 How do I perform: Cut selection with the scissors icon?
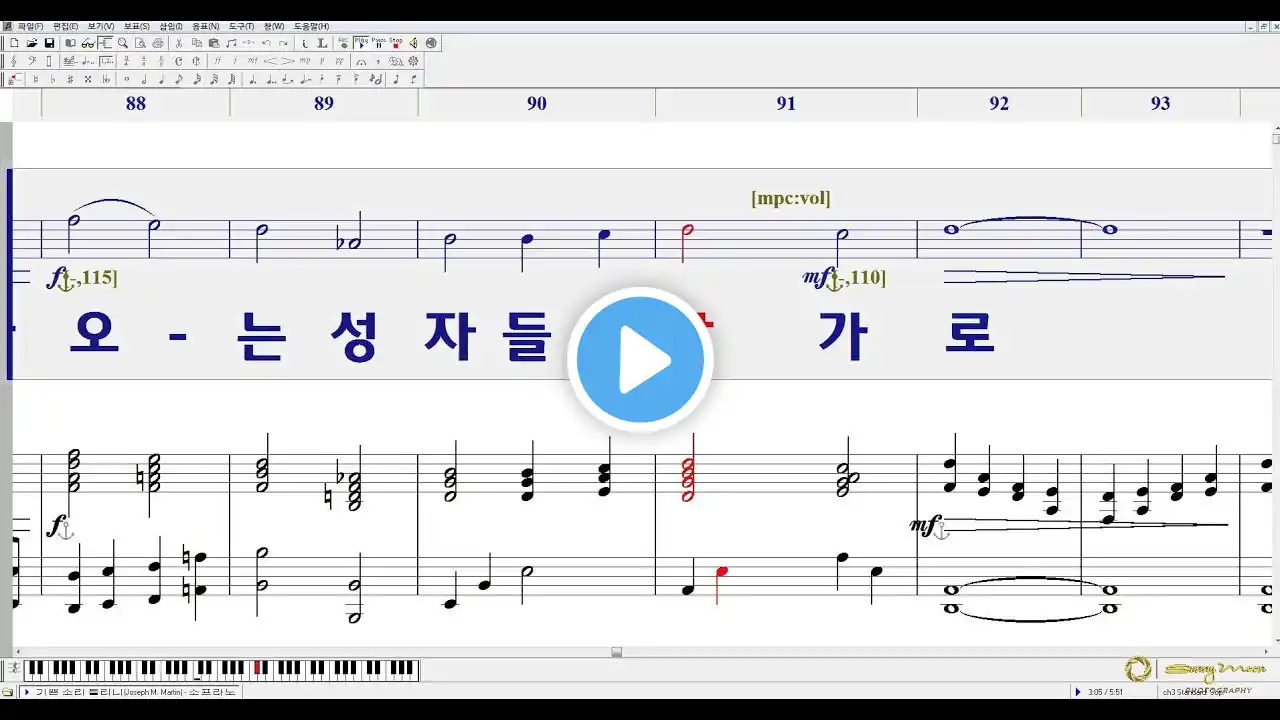coord(179,43)
